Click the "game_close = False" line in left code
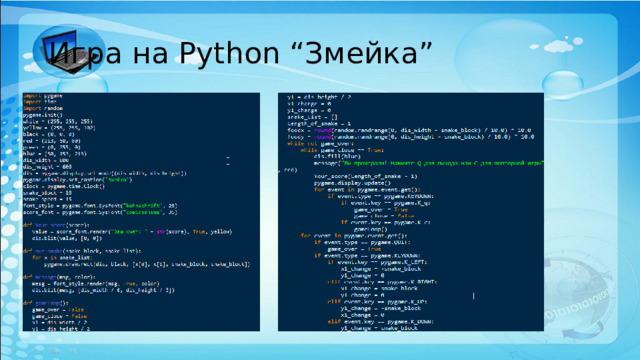The width and height of the screenshot is (640, 360). [60, 316]
